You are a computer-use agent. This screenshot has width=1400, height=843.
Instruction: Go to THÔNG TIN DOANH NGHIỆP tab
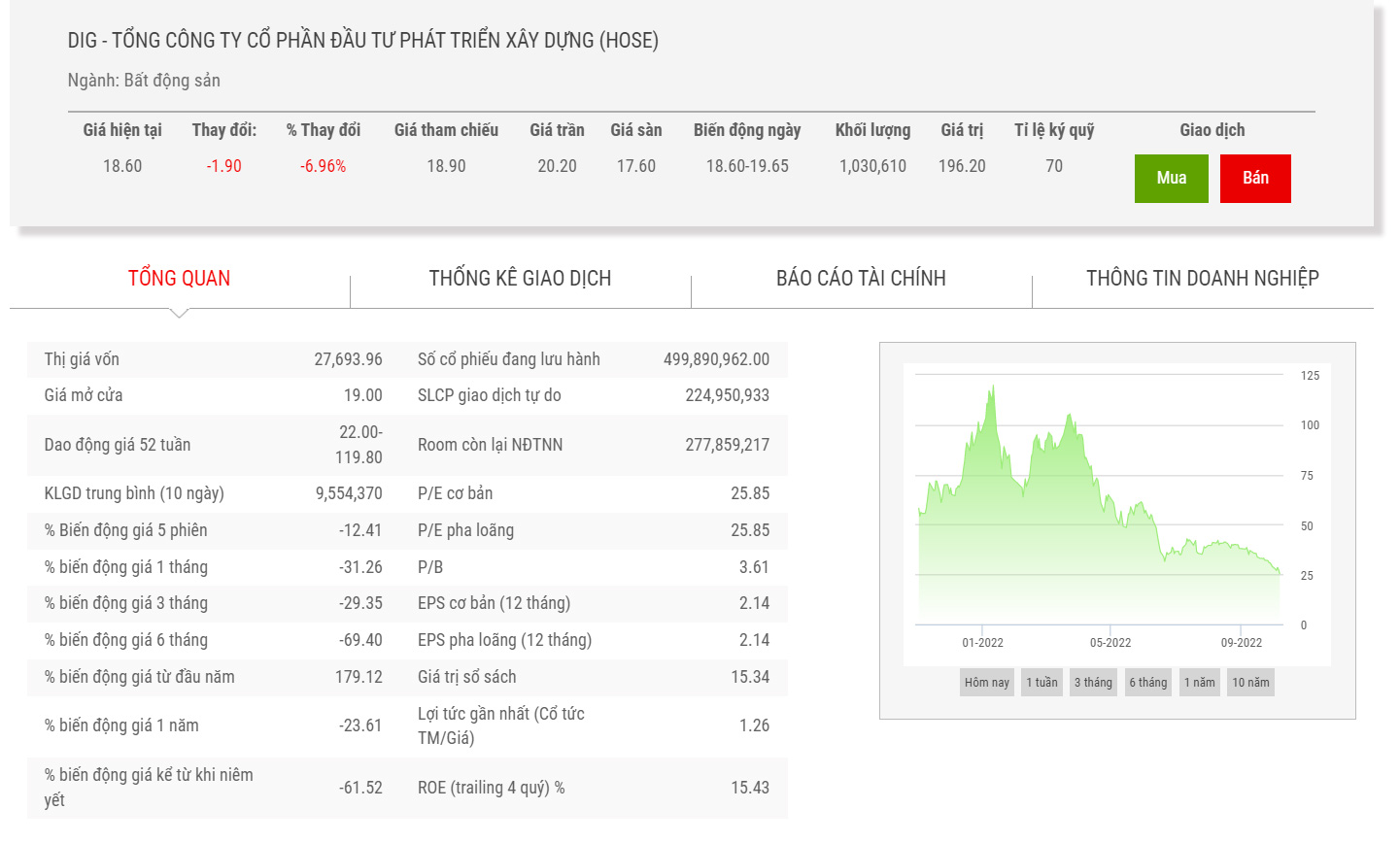[x=1202, y=279]
